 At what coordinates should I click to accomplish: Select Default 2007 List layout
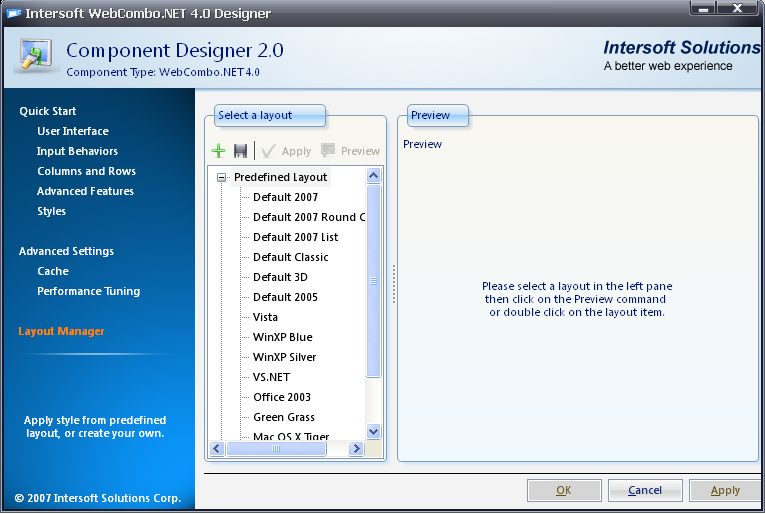point(295,237)
